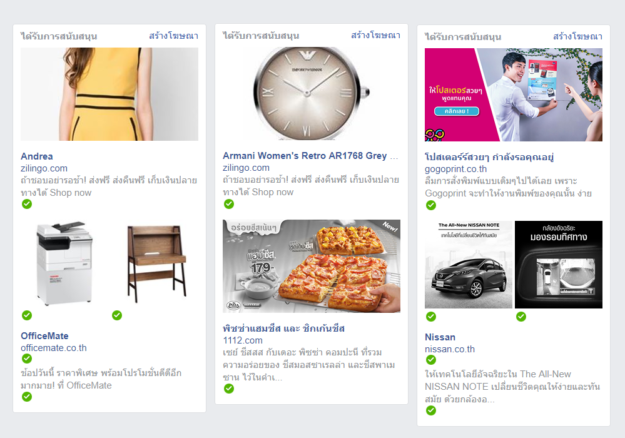
Task: Click green check below OfficeMate ad description
Action: (x=27, y=396)
